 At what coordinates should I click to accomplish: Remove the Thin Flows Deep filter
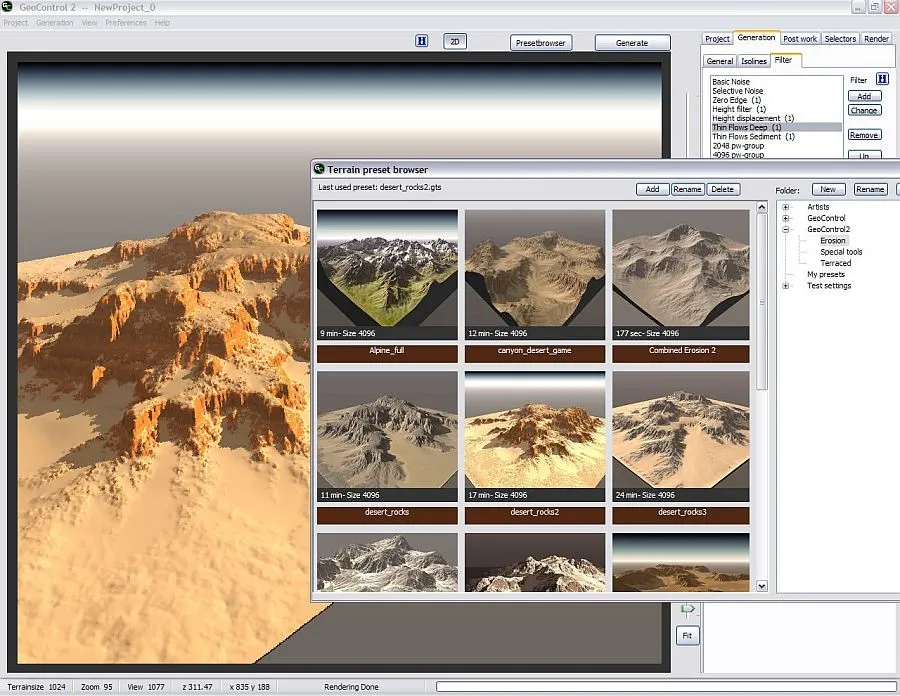pos(863,134)
